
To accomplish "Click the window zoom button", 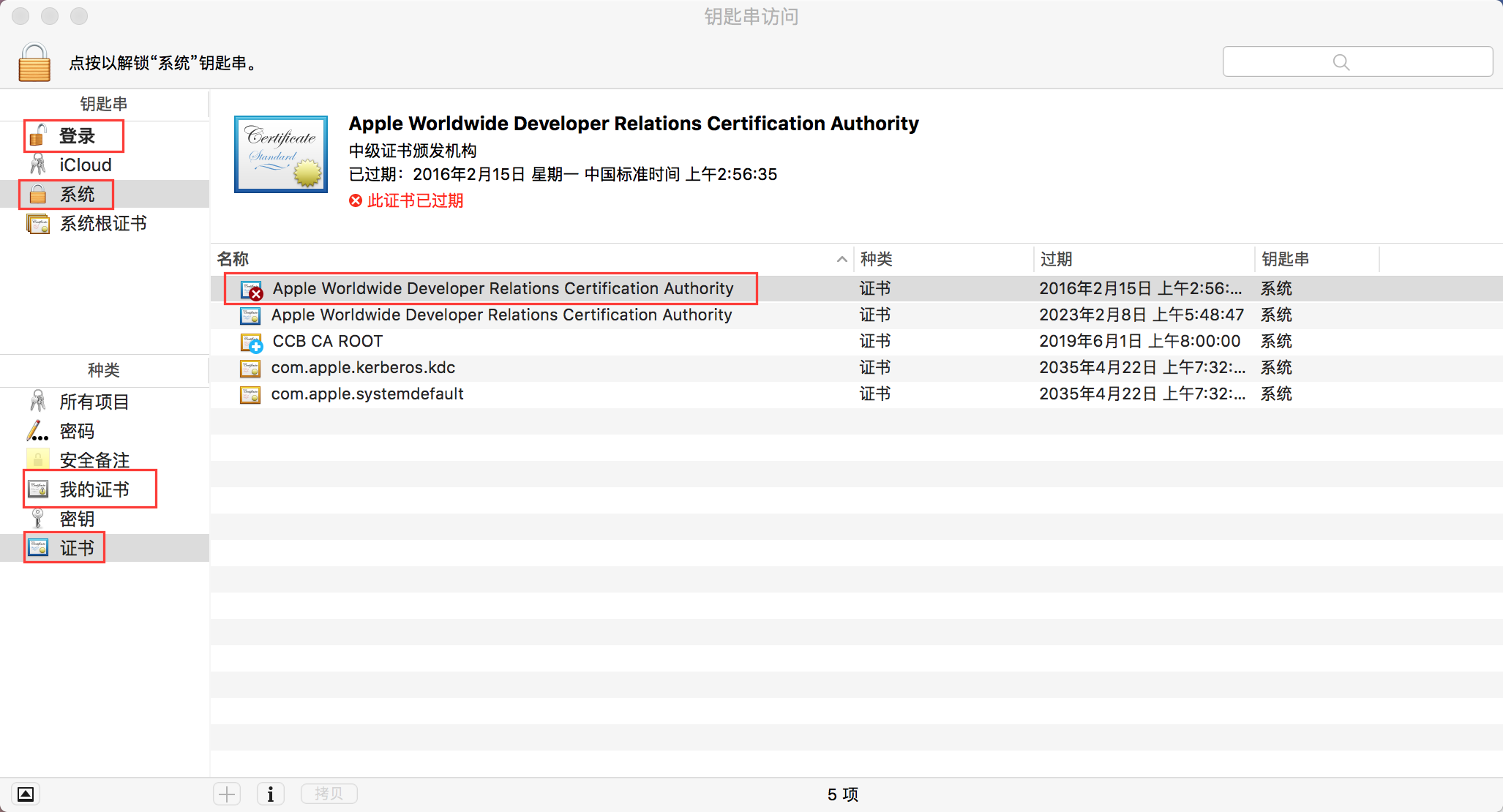I will point(79,16).
